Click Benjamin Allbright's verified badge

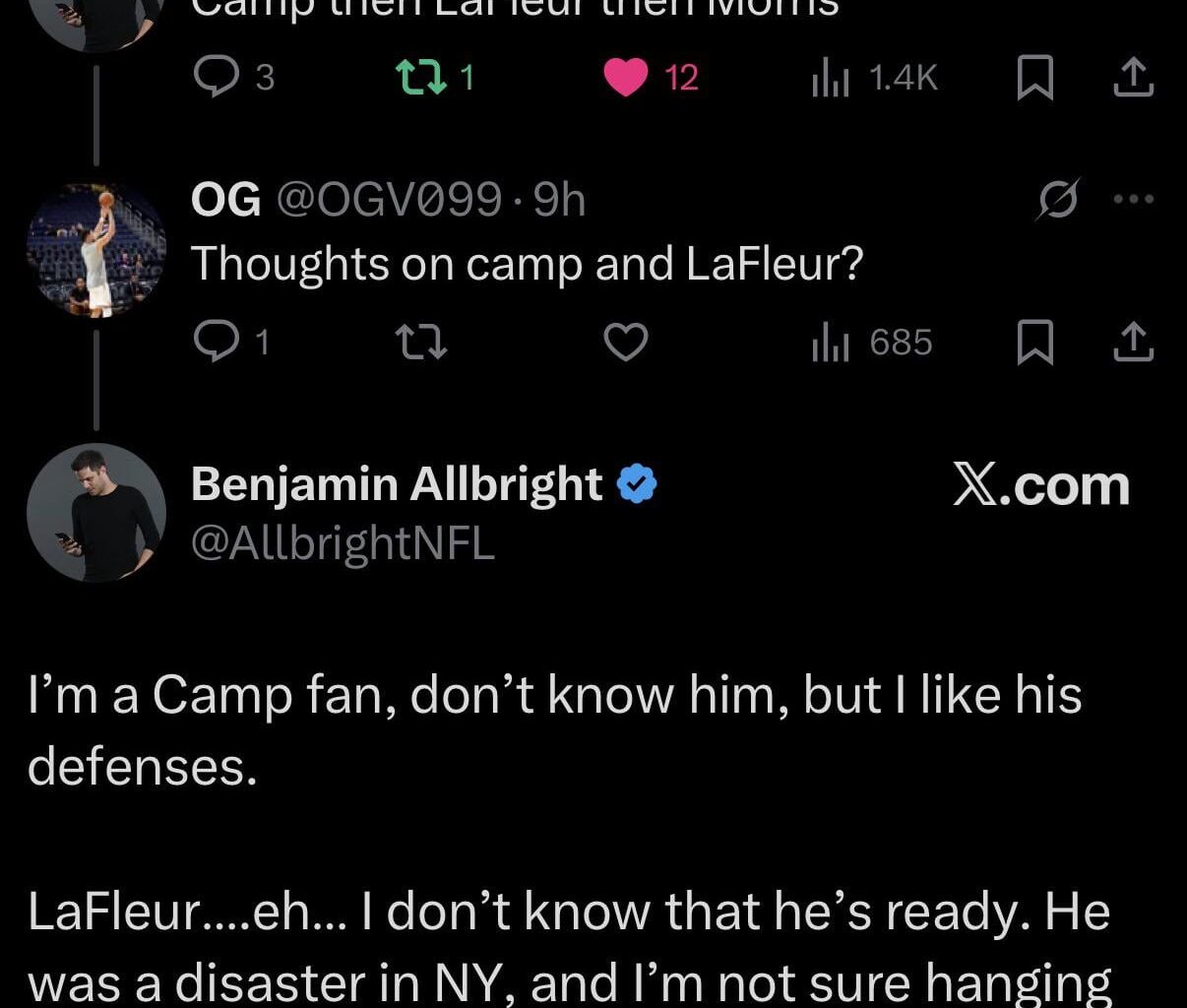click(638, 482)
